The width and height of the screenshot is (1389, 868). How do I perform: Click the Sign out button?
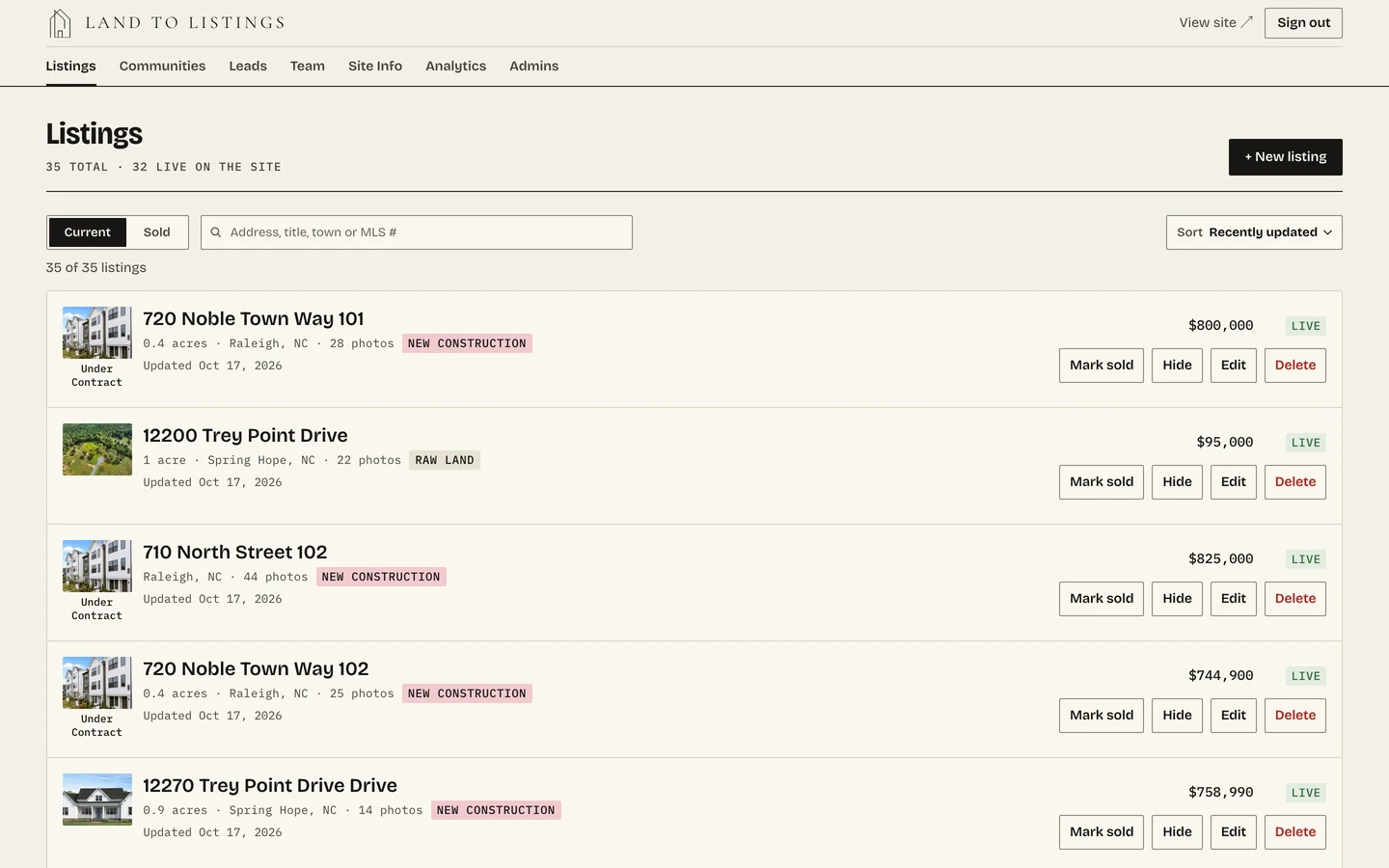coord(1303,23)
